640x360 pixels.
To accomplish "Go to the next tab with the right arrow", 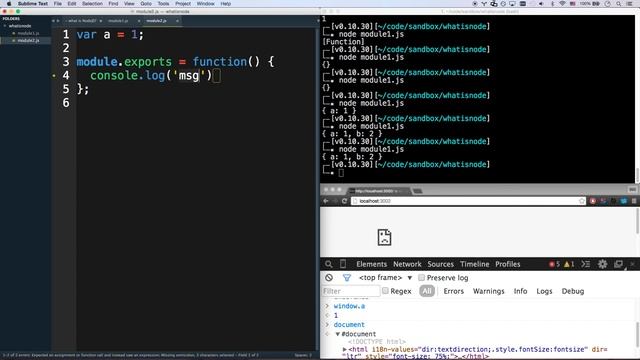I will coord(58,21).
